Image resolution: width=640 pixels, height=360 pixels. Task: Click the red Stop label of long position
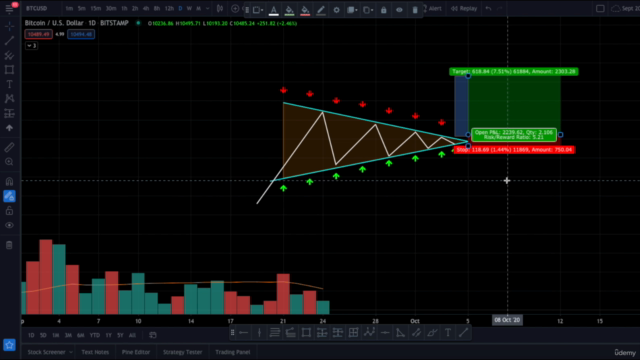tap(515, 150)
